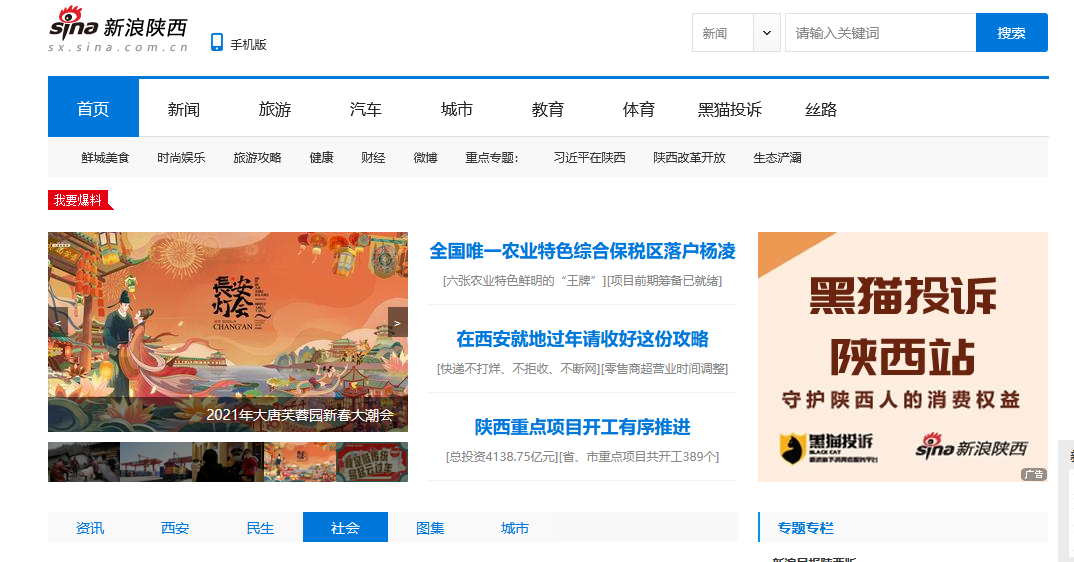Open the 陕西改革开放 special topic link

689,158
